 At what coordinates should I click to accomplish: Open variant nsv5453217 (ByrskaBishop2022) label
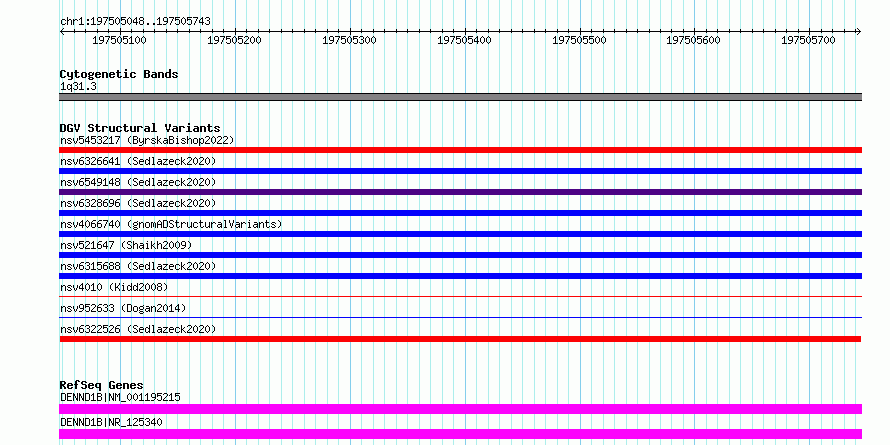(x=147, y=140)
